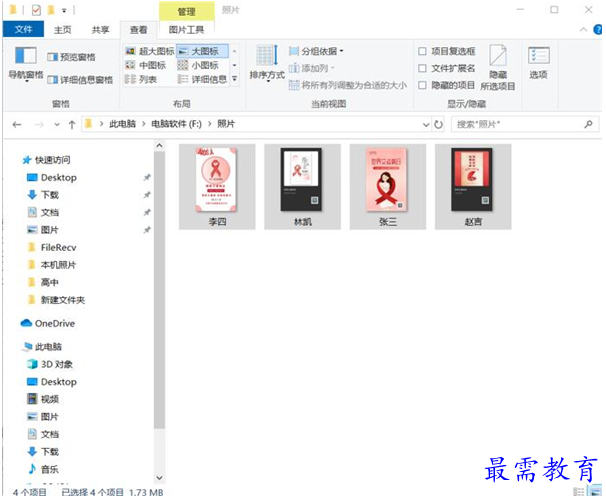Click navigation pane scroll up arrow
Viewport: 606px width, 501px height.
159,146
